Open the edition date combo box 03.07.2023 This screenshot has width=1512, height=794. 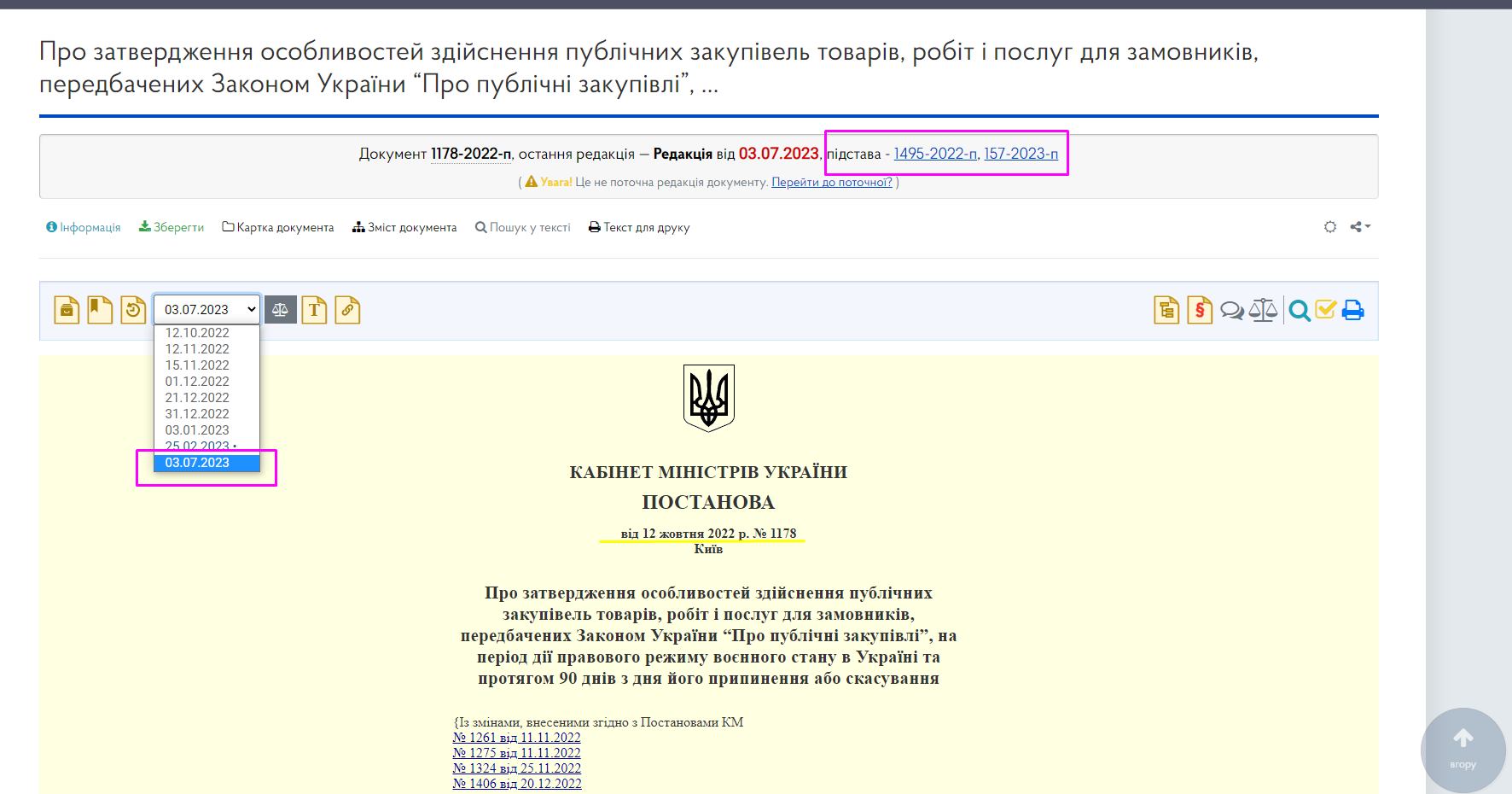(206, 309)
